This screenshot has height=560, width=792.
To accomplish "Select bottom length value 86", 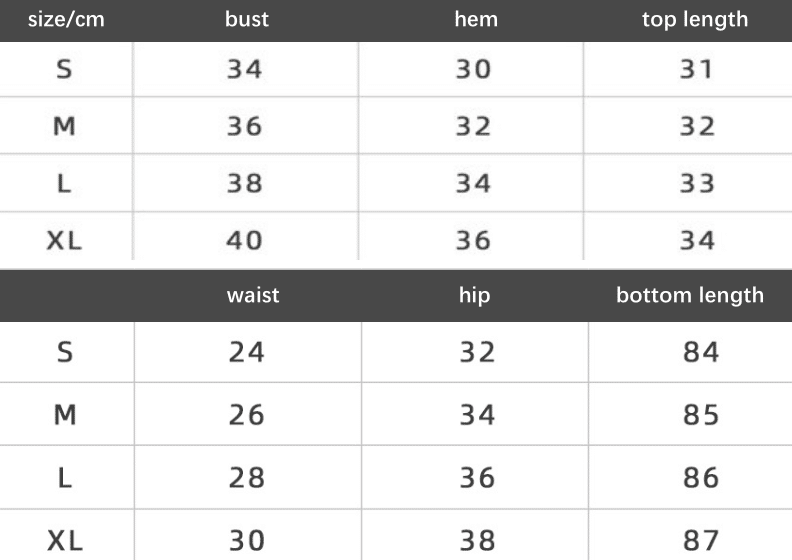I will (x=701, y=478).
